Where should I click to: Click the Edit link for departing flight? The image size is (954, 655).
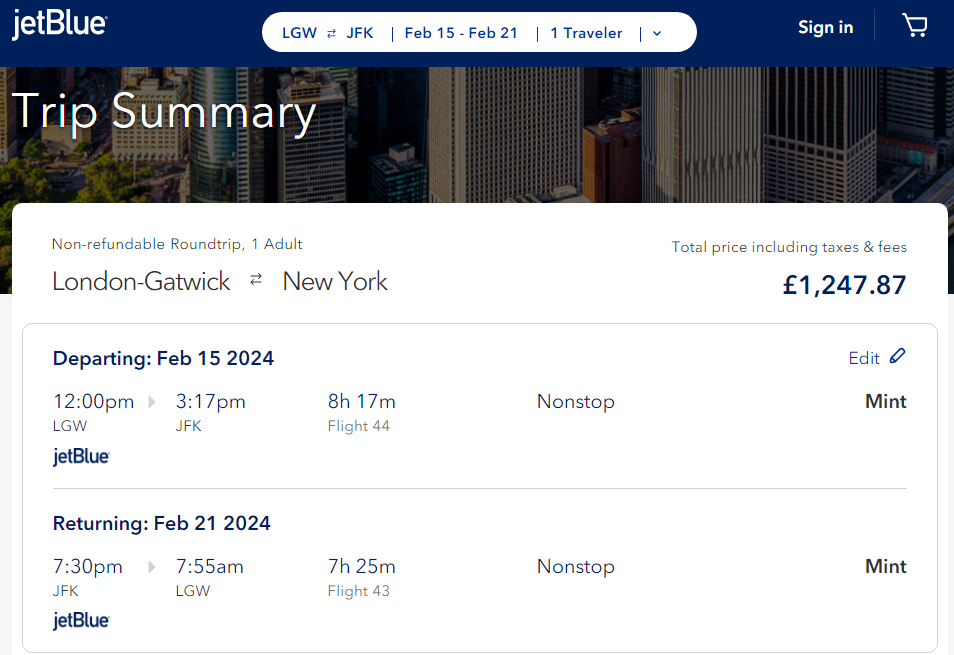(864, 358)
